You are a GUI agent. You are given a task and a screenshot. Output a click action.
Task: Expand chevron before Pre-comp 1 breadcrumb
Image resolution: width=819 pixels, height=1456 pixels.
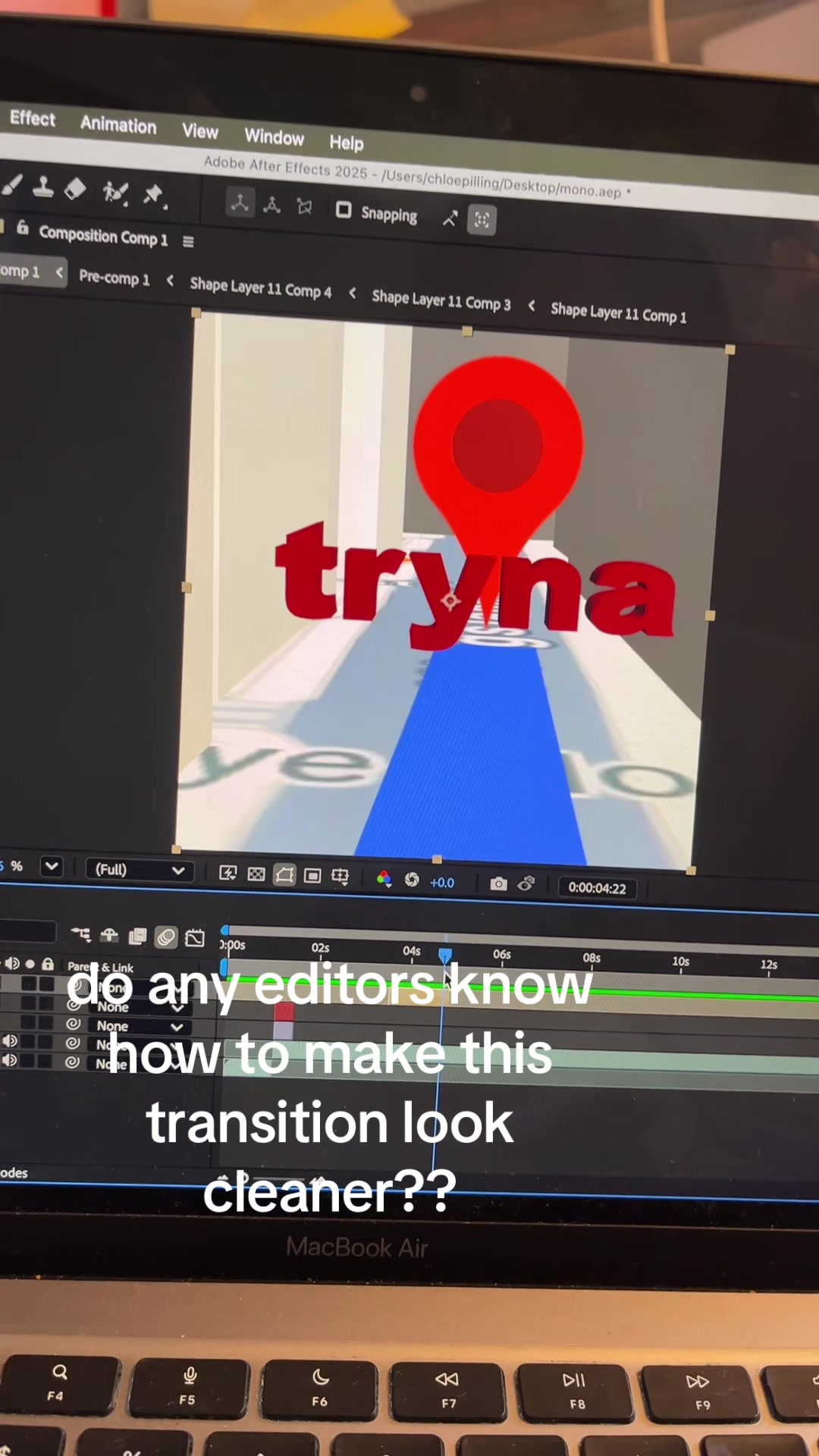[x=59, y=272]
